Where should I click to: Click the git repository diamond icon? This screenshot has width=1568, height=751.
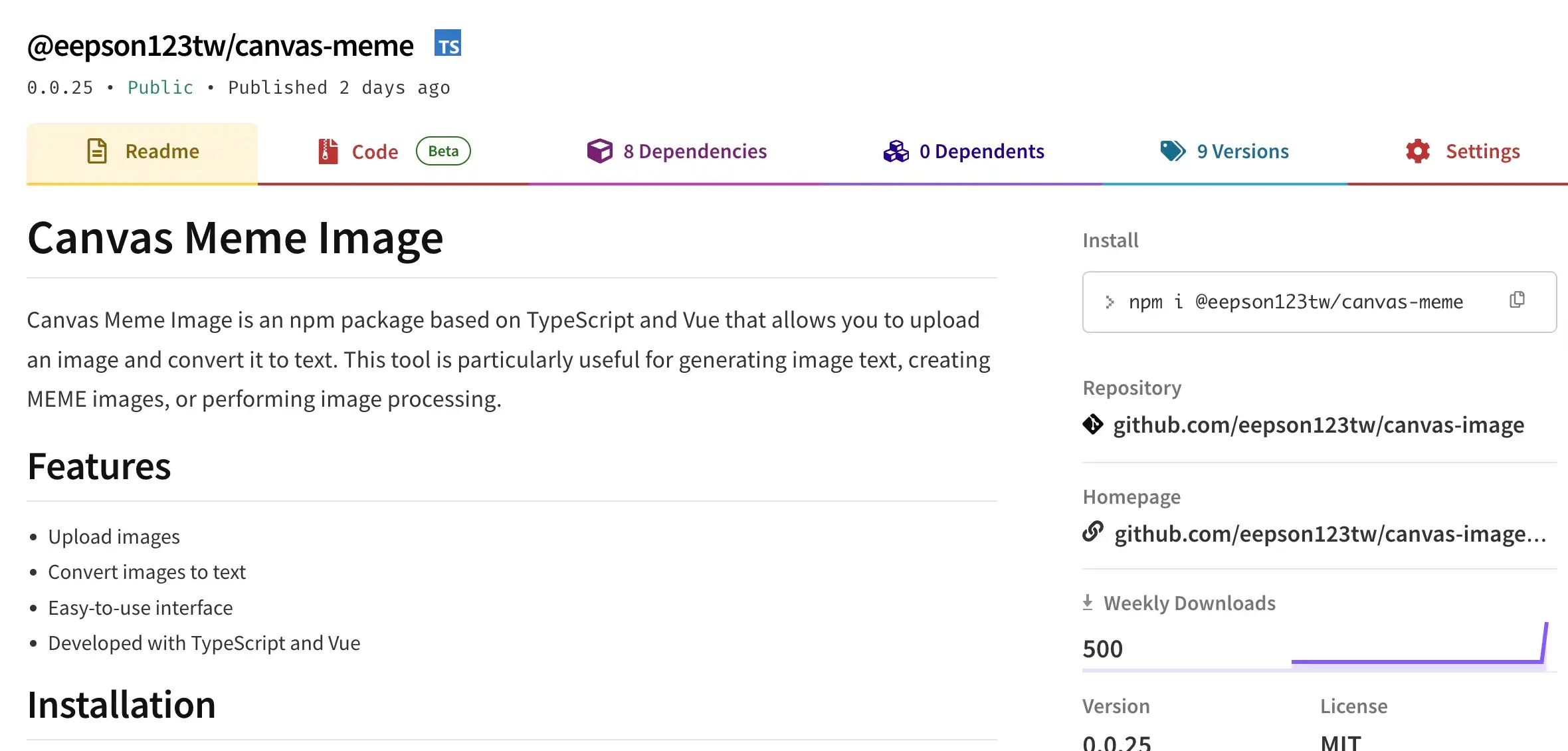(x=1093, y=424)
